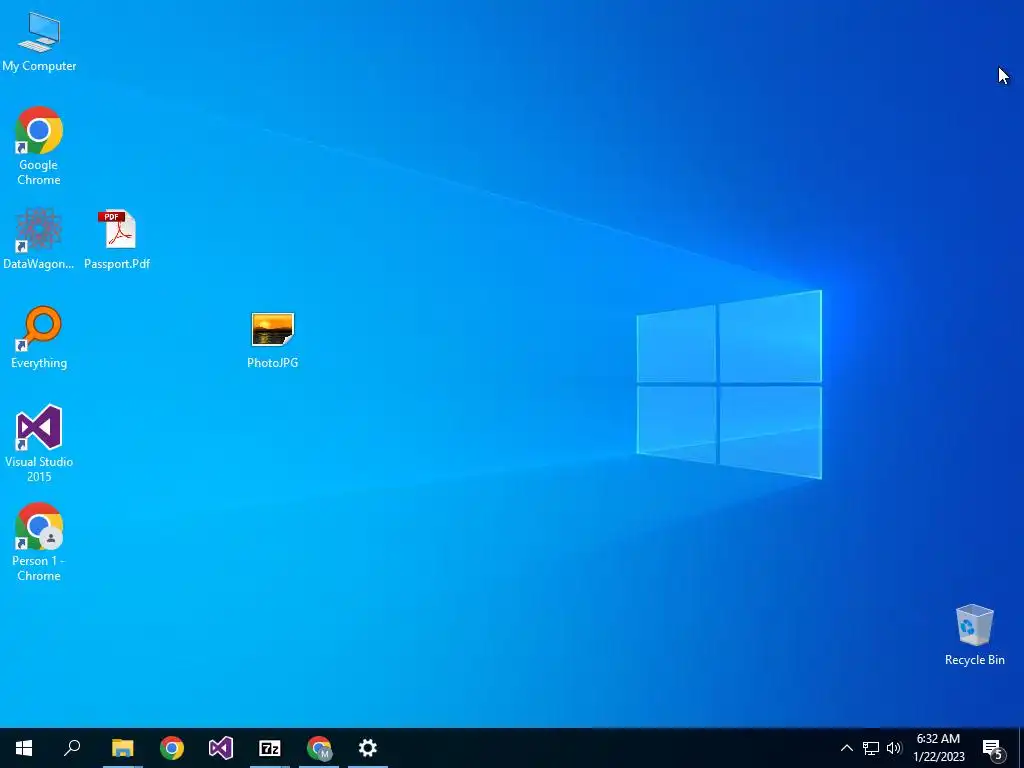
Task: Open Chrome profile M taskbar icon
Action: [319, 748]
